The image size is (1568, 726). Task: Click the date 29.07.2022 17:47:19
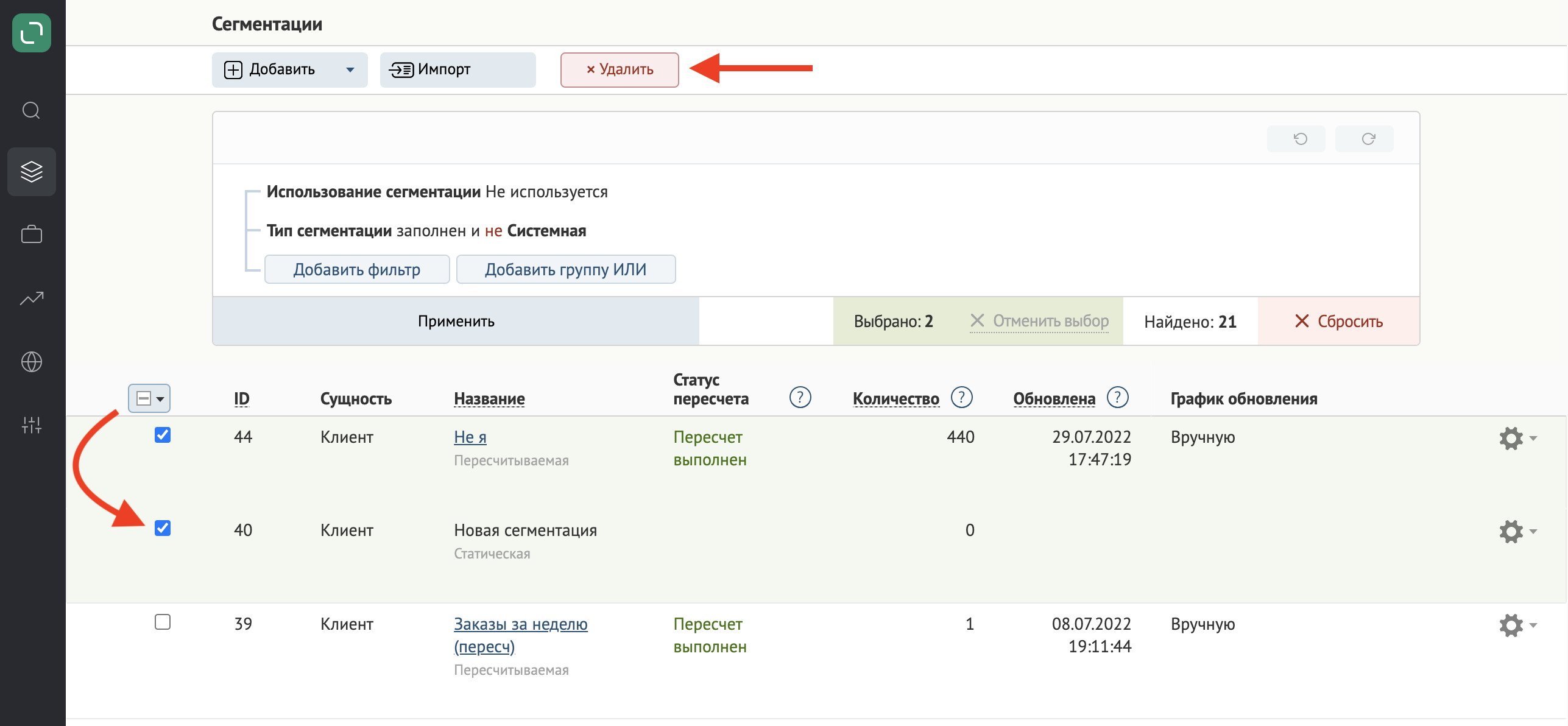click(1091, 448)
